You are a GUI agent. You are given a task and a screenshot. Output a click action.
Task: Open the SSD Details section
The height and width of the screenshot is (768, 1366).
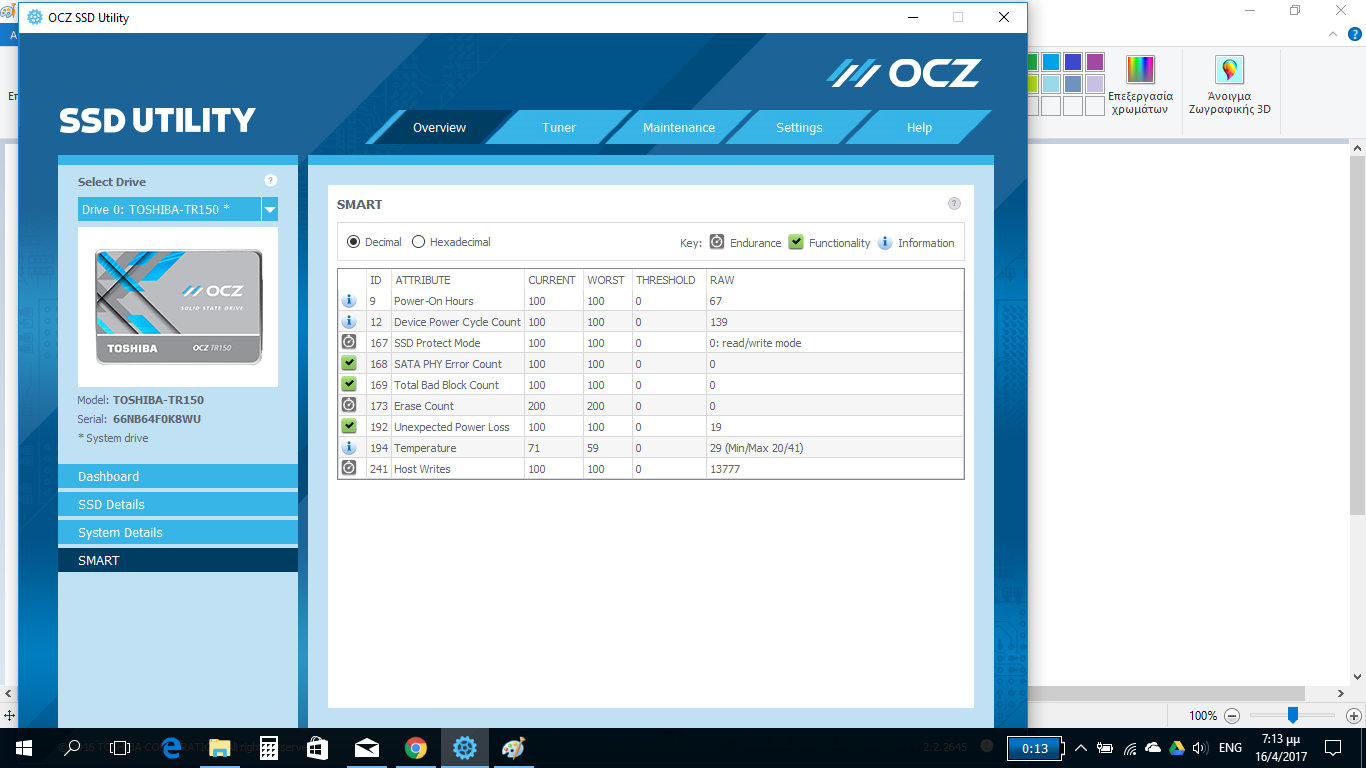[x=178, y=505]
